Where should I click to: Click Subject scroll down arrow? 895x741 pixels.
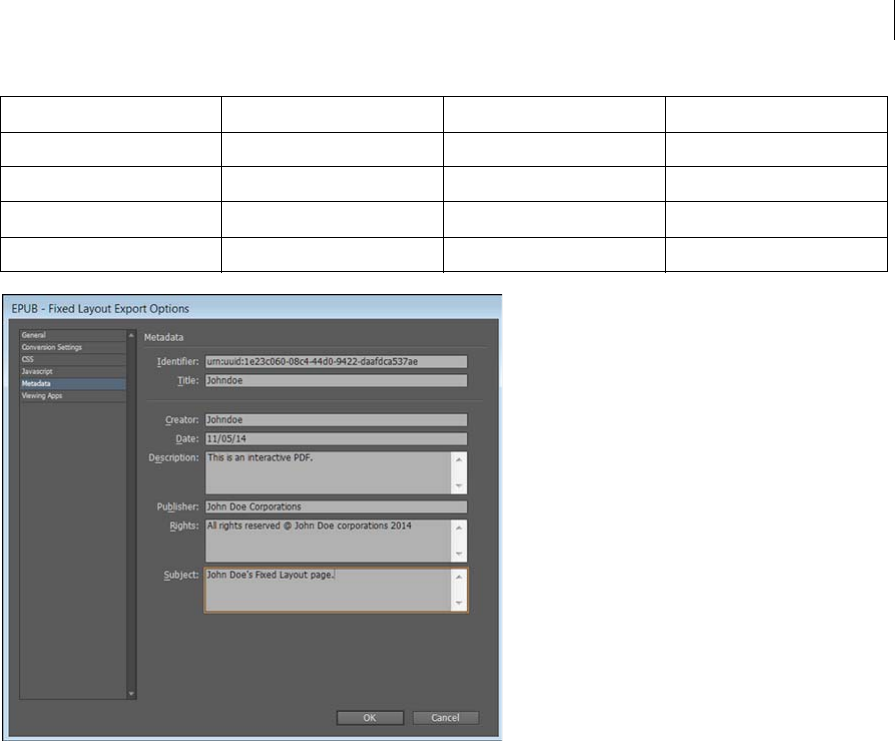(459, 603)
